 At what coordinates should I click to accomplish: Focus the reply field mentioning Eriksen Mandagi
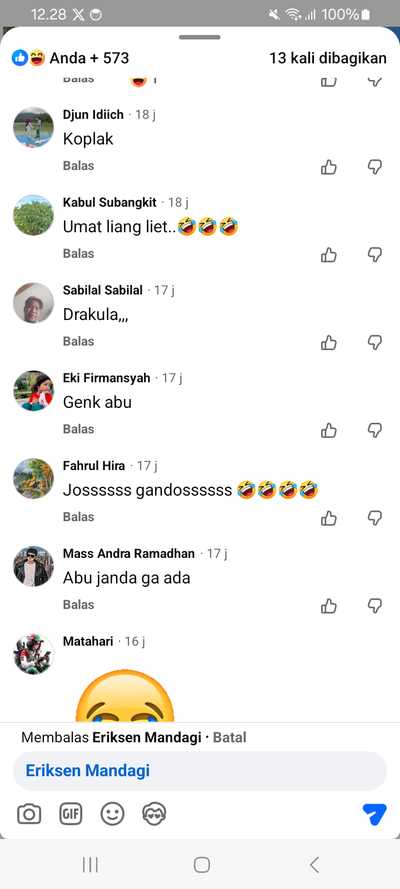point(200,771)
